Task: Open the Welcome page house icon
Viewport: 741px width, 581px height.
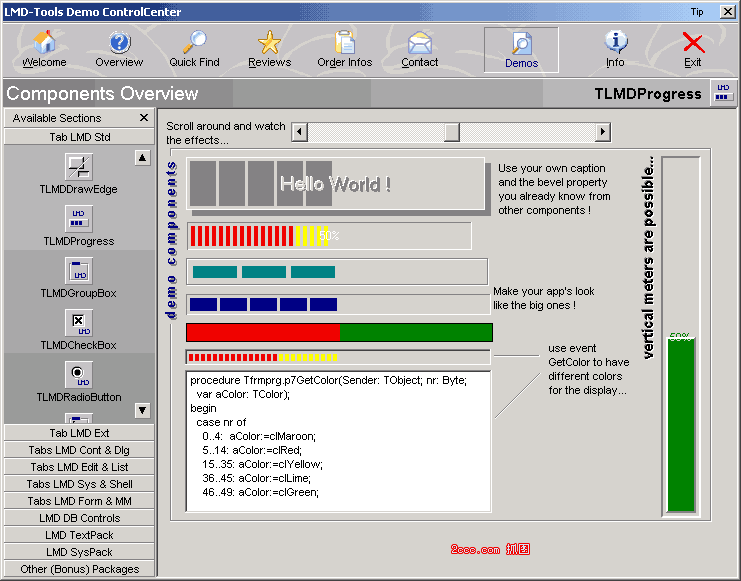Action: pos(44,42)
